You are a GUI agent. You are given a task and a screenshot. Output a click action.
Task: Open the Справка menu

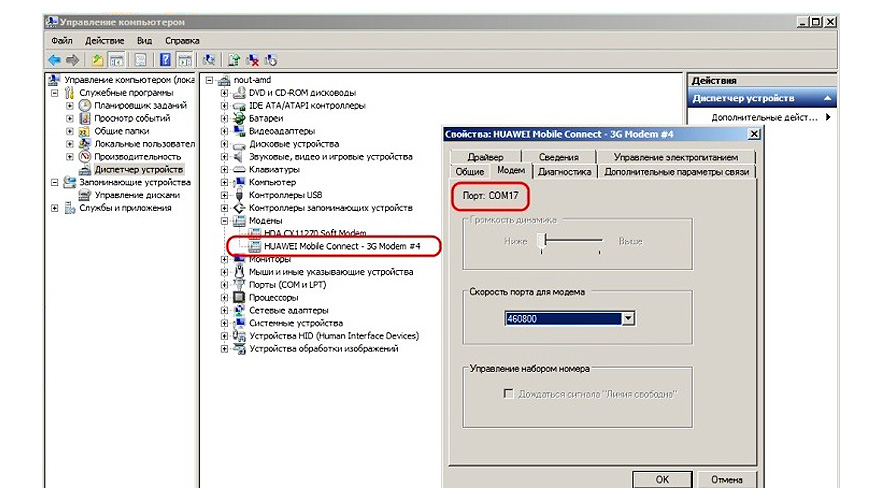click(x=182, y=40)
